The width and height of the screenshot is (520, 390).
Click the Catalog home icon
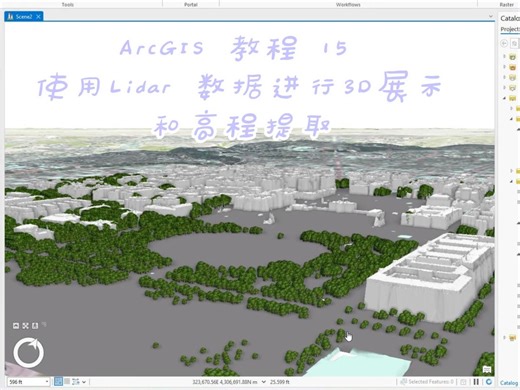515,43
